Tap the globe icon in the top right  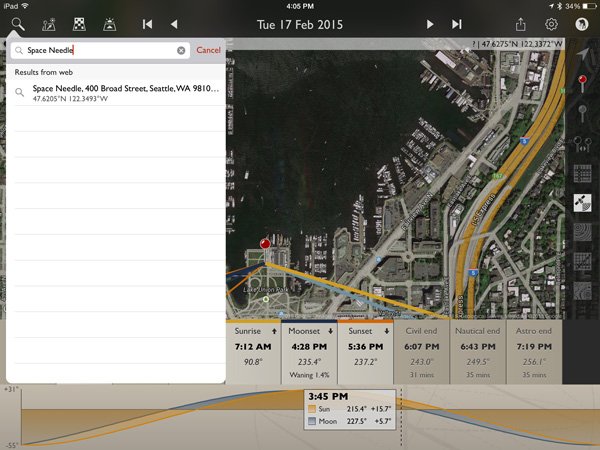click(582, 24)
